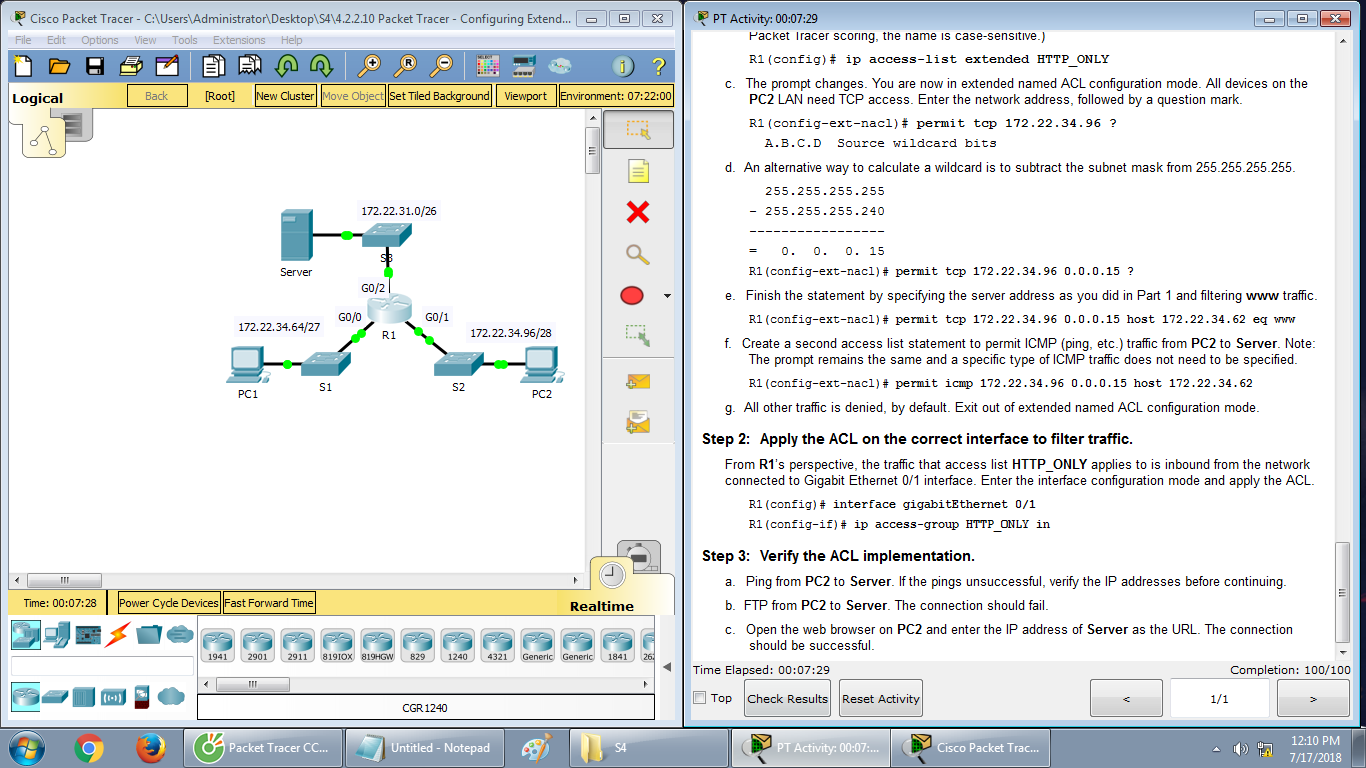Click Power Cycle Devices

pos(169,603)
